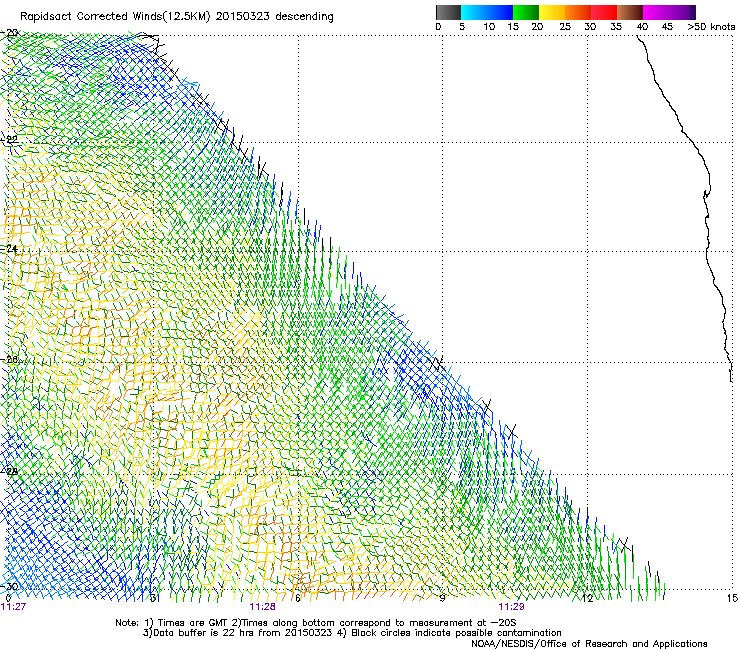Screen dimensions: 740x650
Task: Click the '>50 knots' legend label
Action: click(711, 27)
